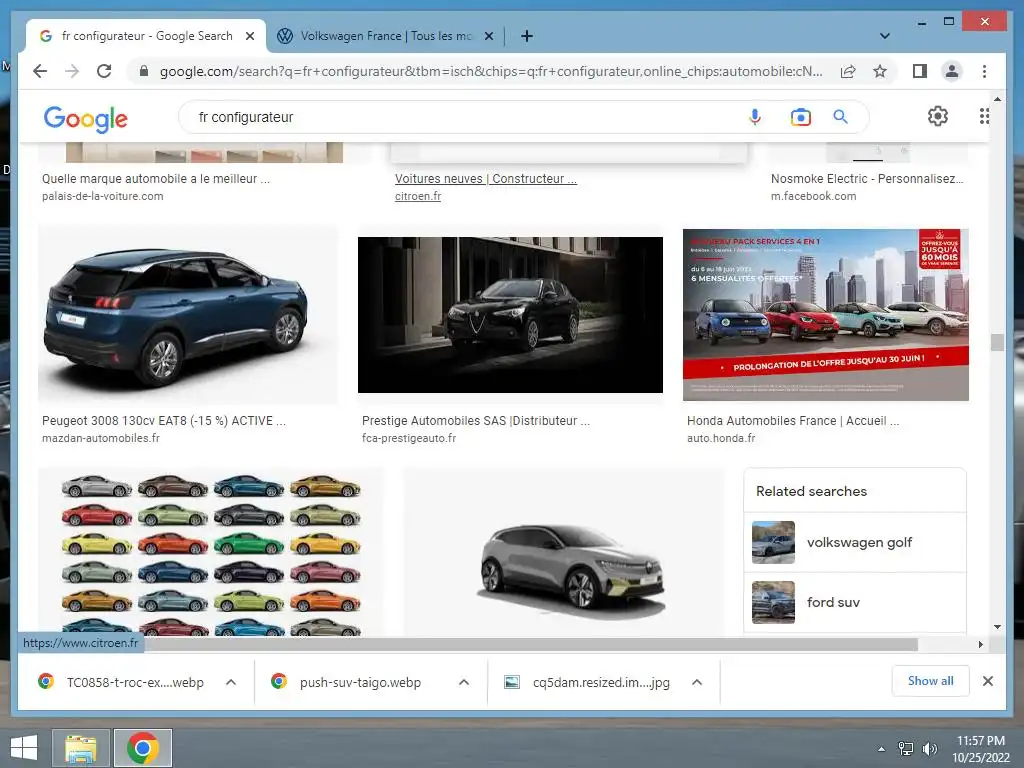Viewport: 1024px width, 768px height.
Task: View site information via the lock icon
Action: (x=144, y=71)
